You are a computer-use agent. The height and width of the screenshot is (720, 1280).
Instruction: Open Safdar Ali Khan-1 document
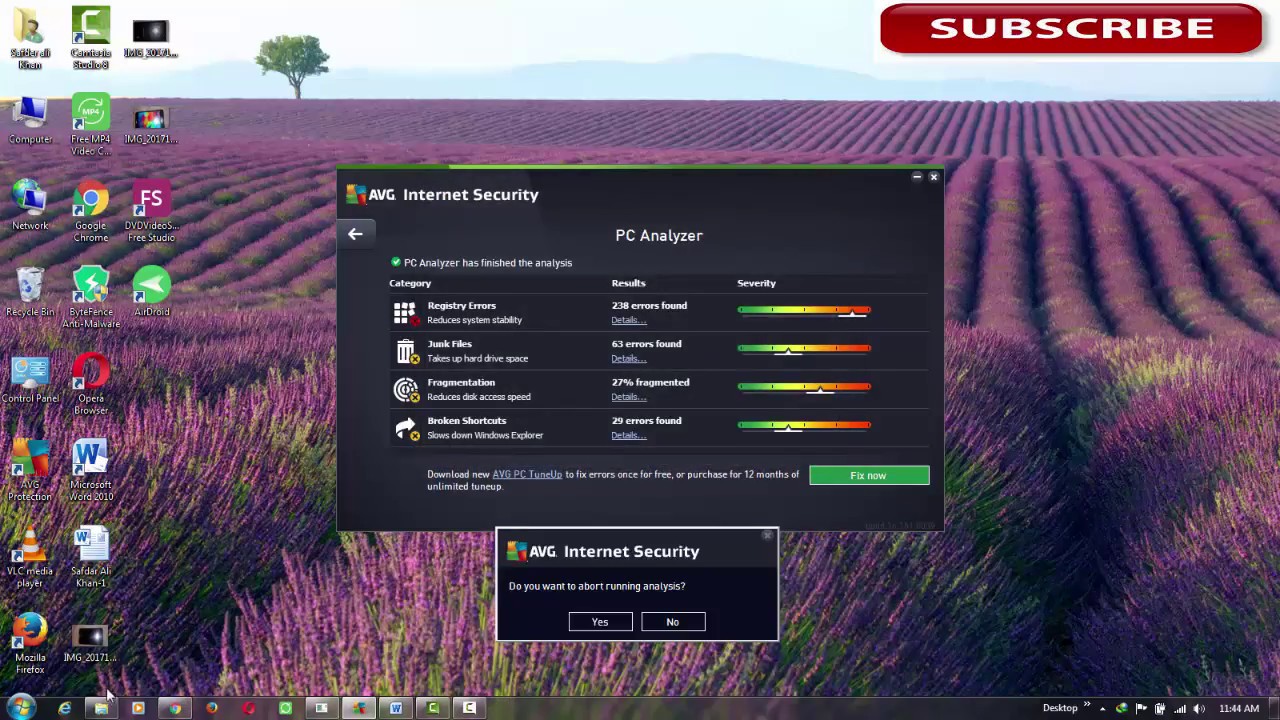point(91,557)
